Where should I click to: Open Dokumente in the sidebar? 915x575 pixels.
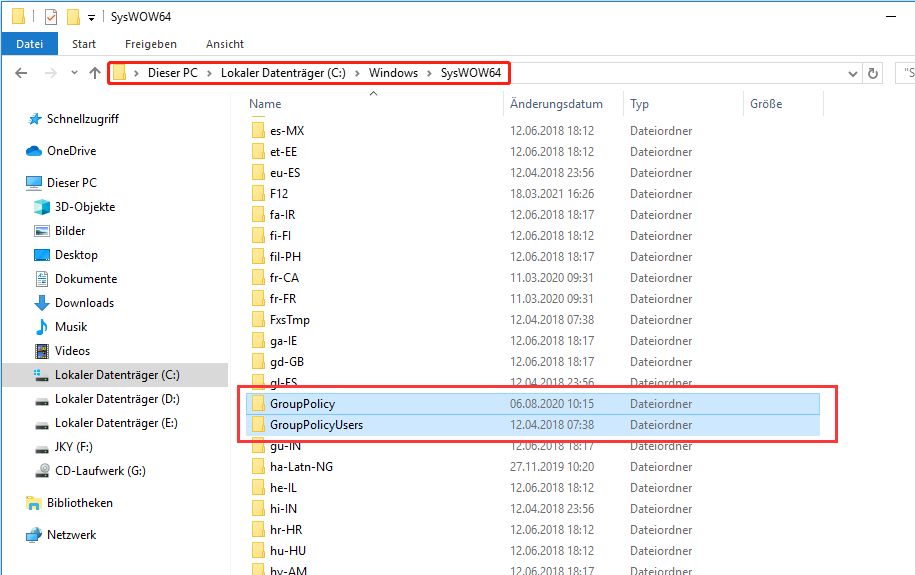point(86,278)
